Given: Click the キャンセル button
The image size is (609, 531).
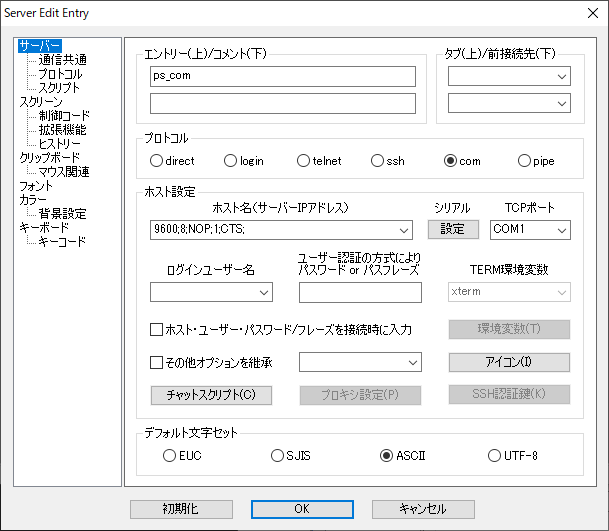Looking at the screenshot, I should [x=423, y=509].
